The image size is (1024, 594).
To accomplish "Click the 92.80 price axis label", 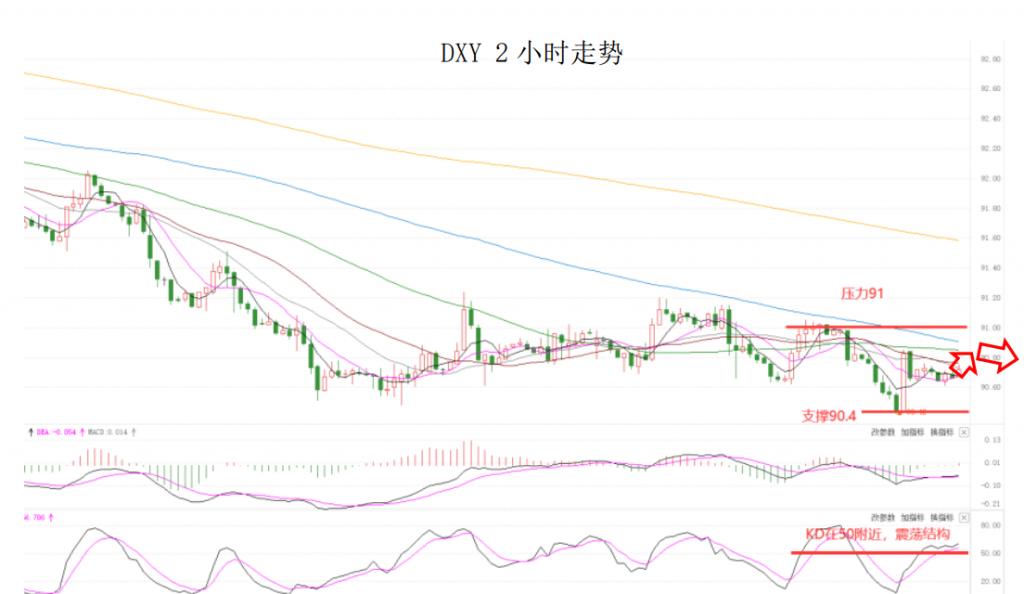I will tap(990, 59).
